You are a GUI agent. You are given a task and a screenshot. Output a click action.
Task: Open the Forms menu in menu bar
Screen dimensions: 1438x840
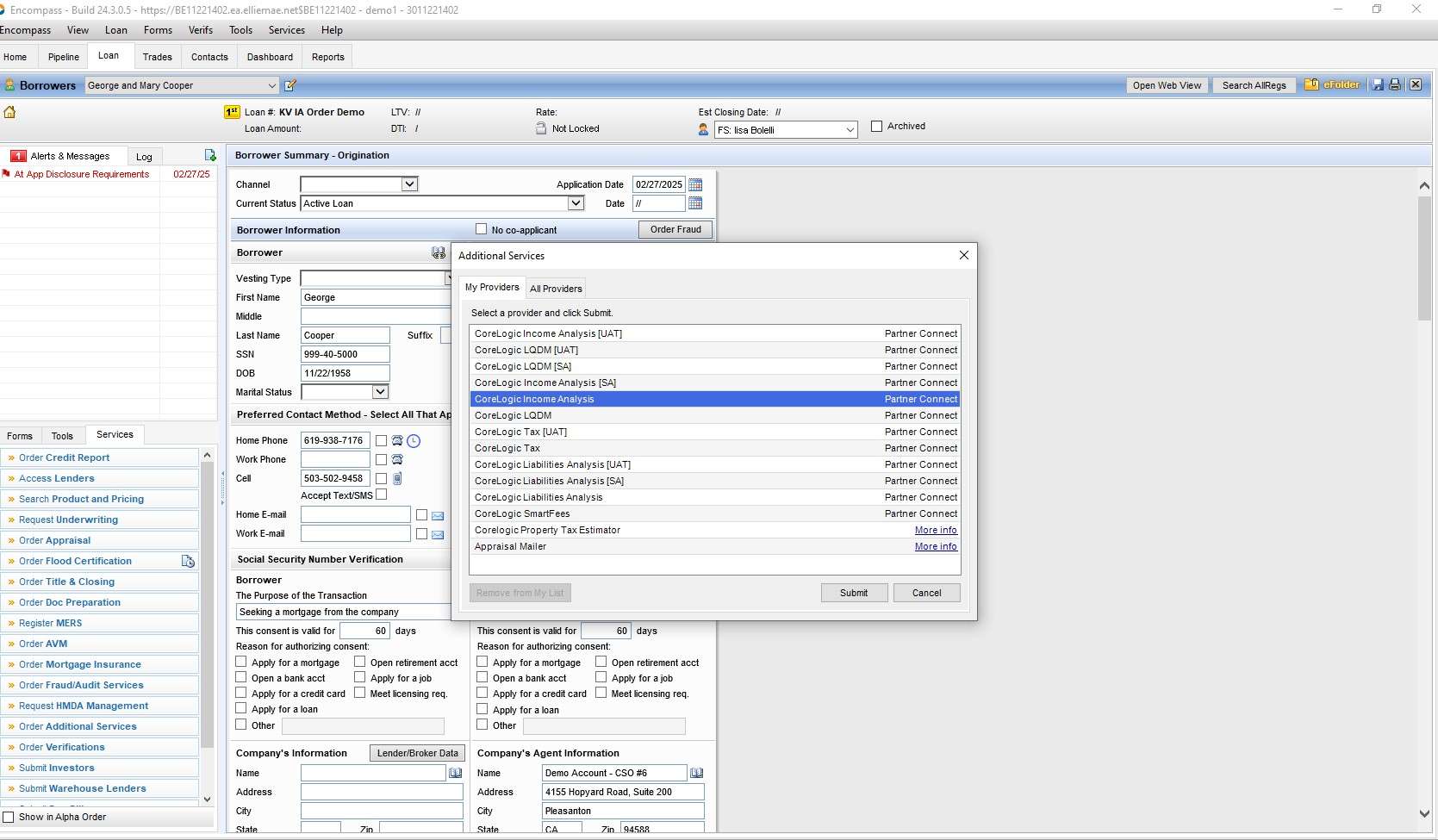pyautogui.click(x=158, y=30)
